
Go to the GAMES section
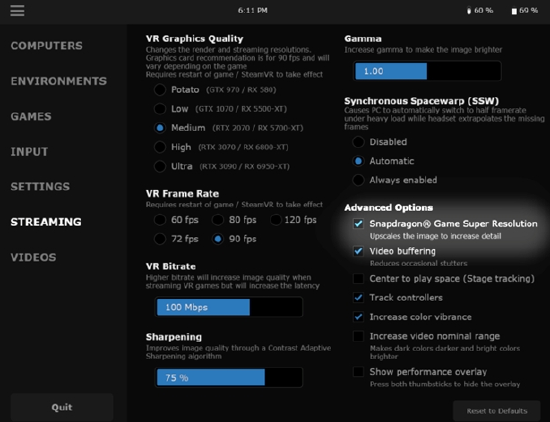coord(31,116)
